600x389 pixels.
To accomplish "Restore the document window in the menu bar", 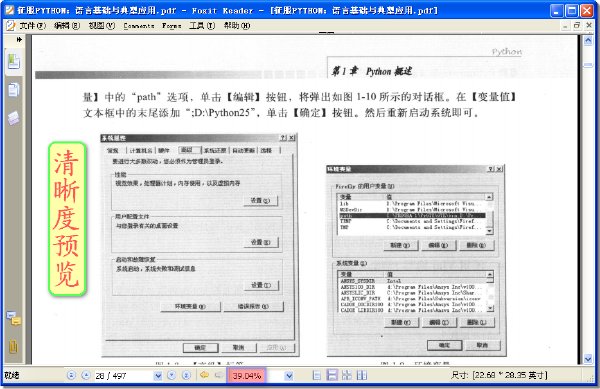I will 577,26.
